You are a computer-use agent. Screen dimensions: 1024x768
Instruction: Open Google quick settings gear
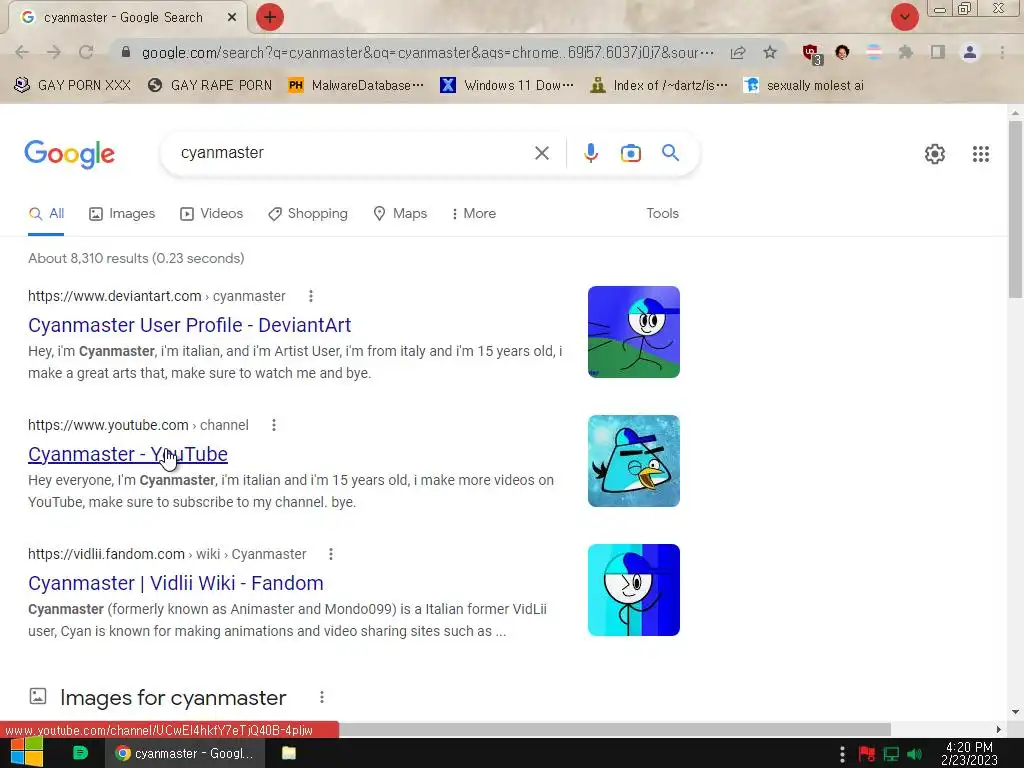935,154
